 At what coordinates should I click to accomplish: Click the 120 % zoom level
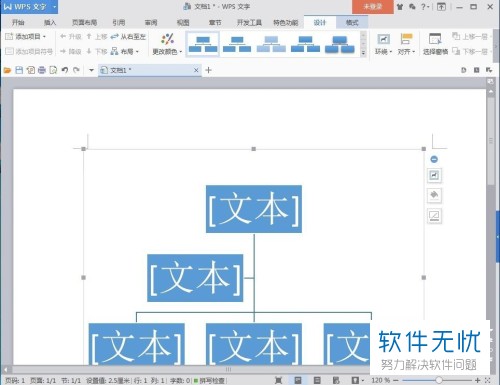coord(381,380)
